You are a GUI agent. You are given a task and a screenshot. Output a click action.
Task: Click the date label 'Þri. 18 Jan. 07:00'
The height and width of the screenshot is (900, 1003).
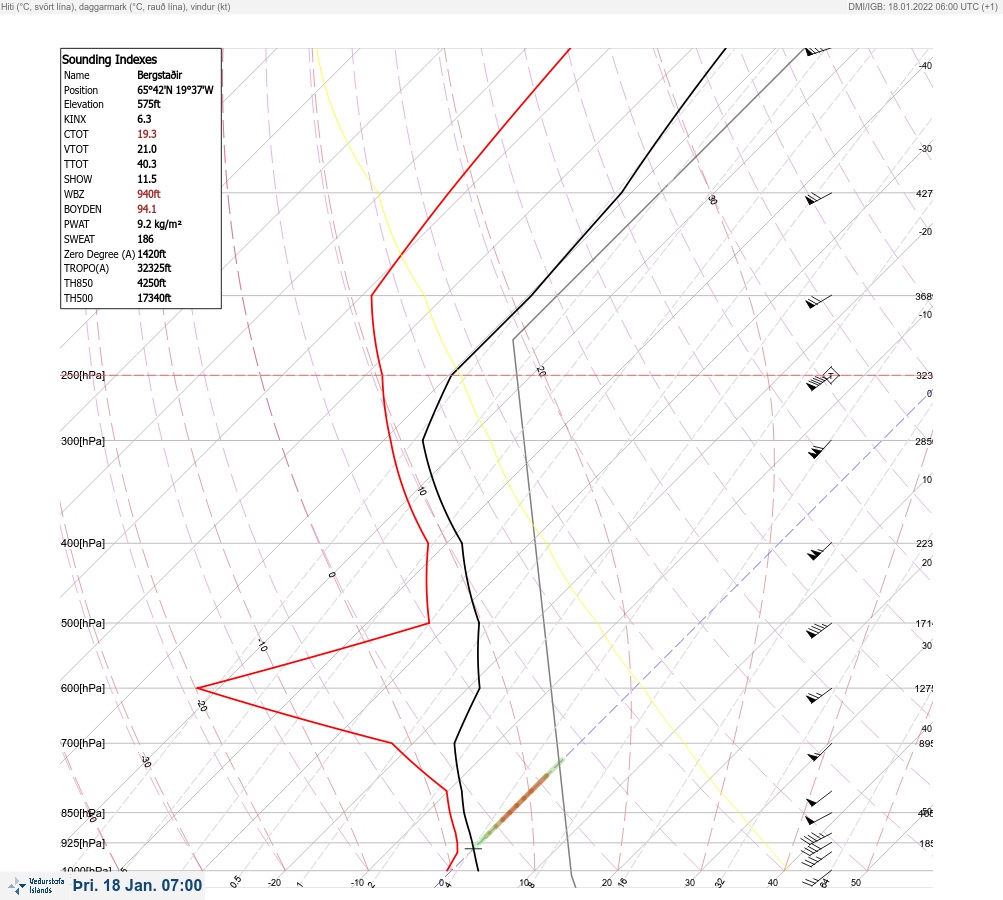[x=138, y=885]
